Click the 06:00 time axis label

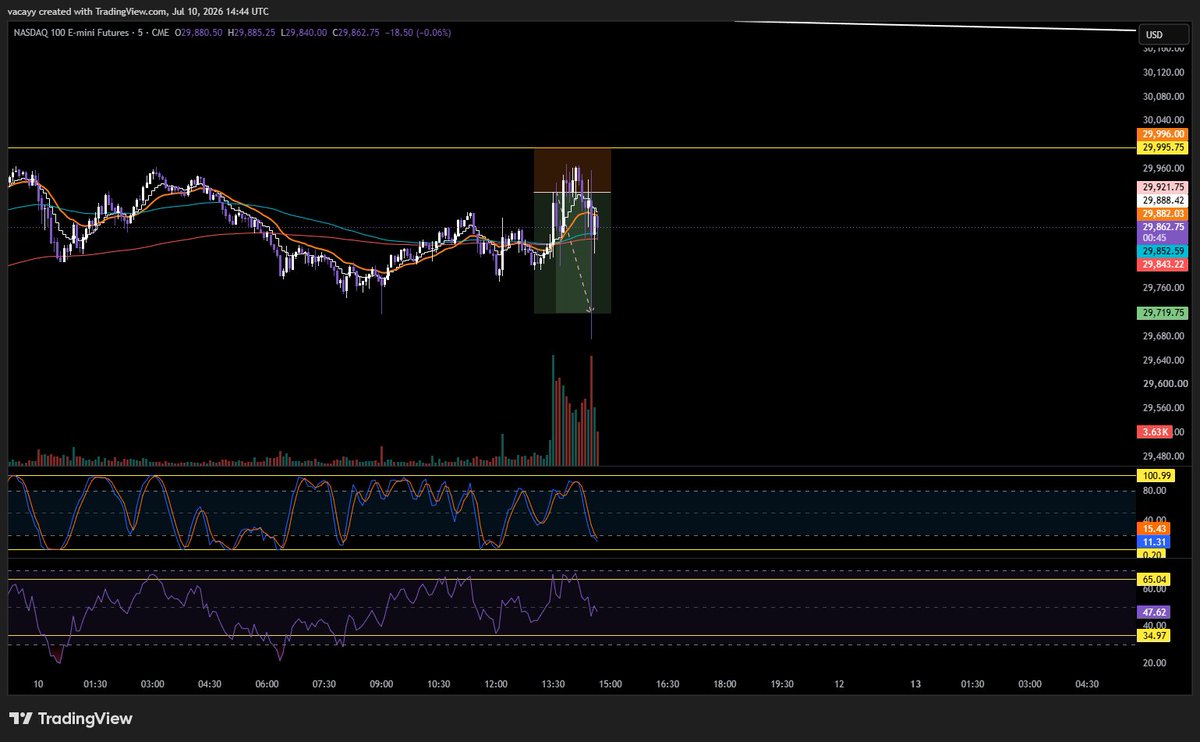pyautogui.click(x=267, y=684)
